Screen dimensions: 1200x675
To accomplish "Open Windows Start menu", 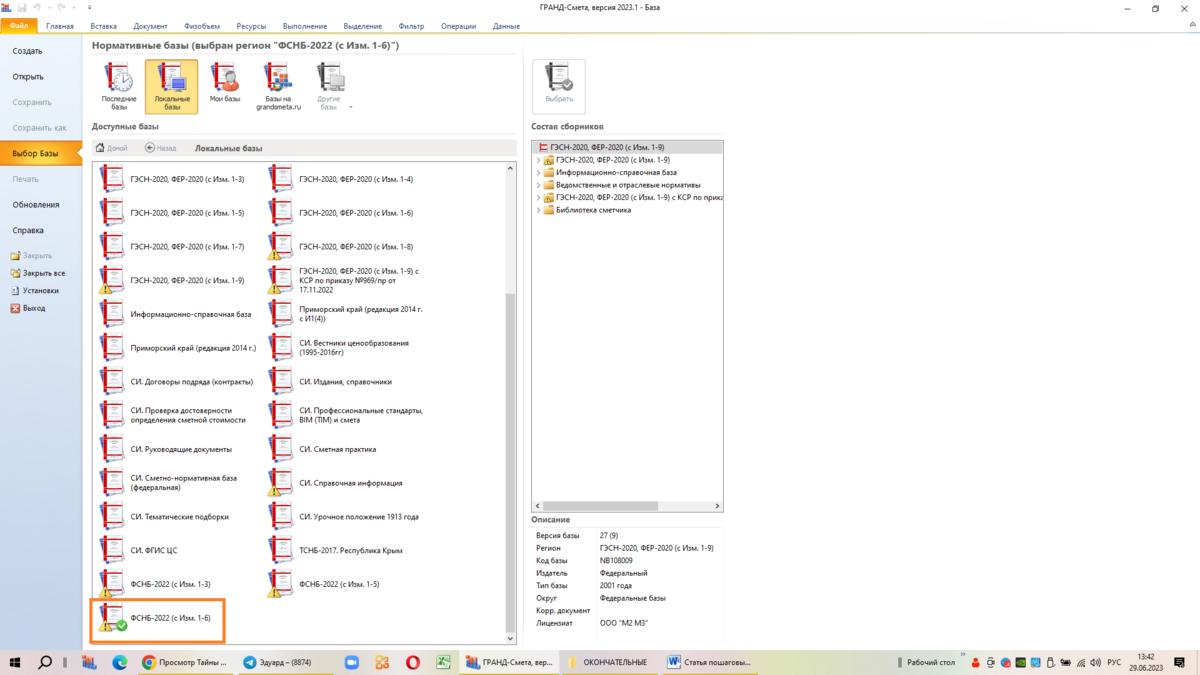I will coord(15,662).
